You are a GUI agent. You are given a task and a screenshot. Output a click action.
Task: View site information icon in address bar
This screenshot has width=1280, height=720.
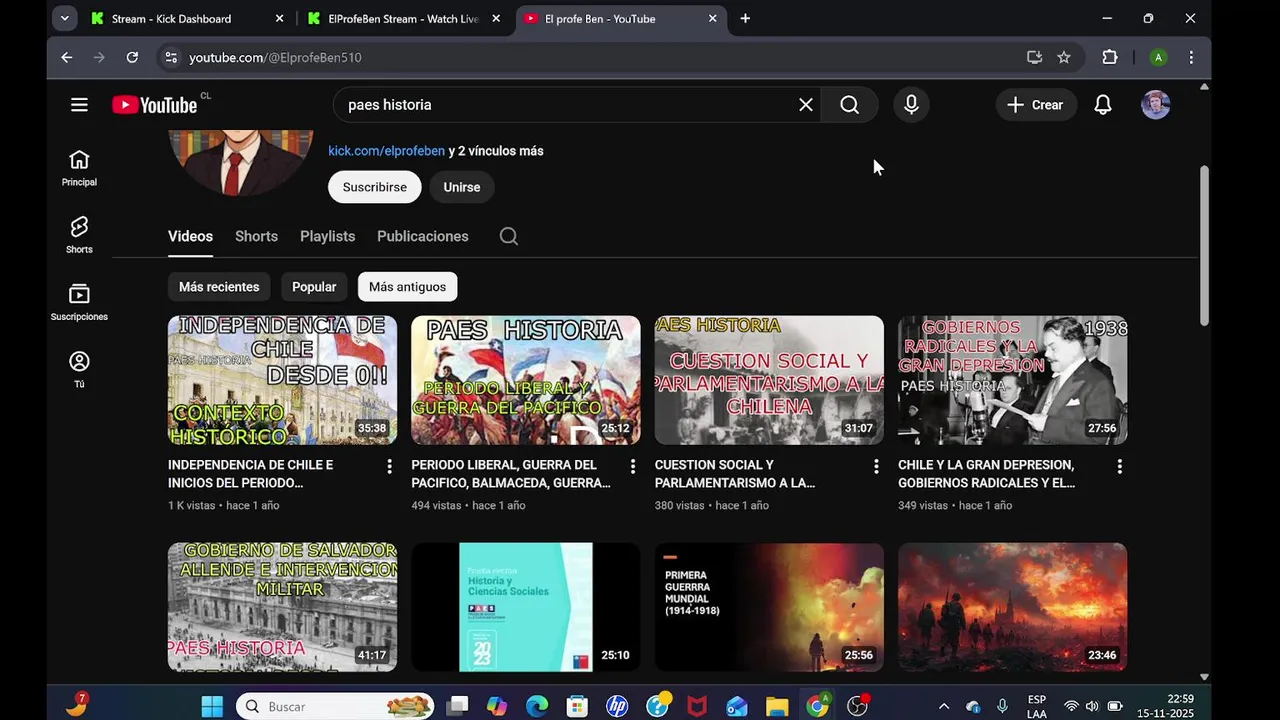(171, 57)
